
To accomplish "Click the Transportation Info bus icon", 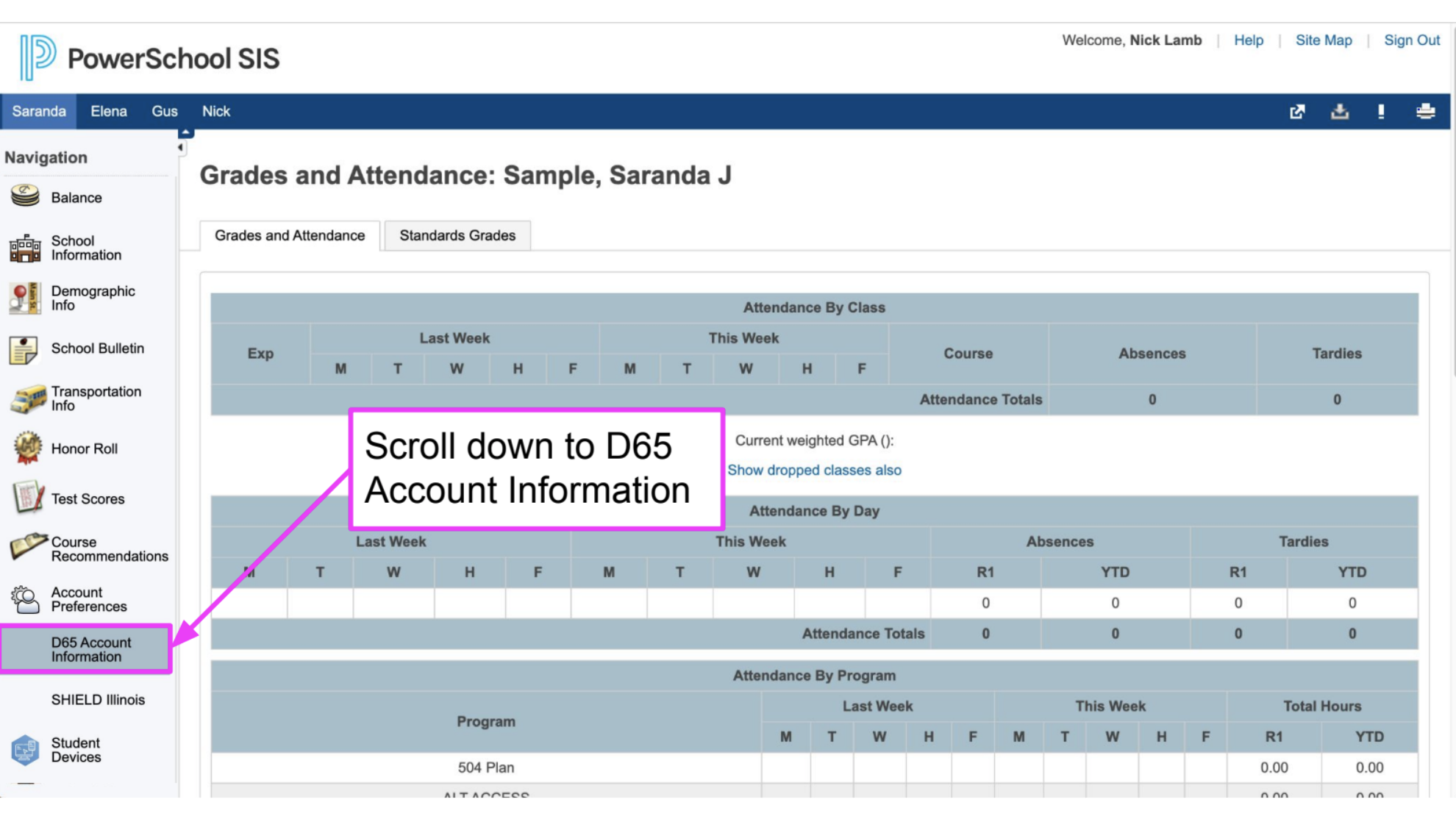I will click(28, 399).
